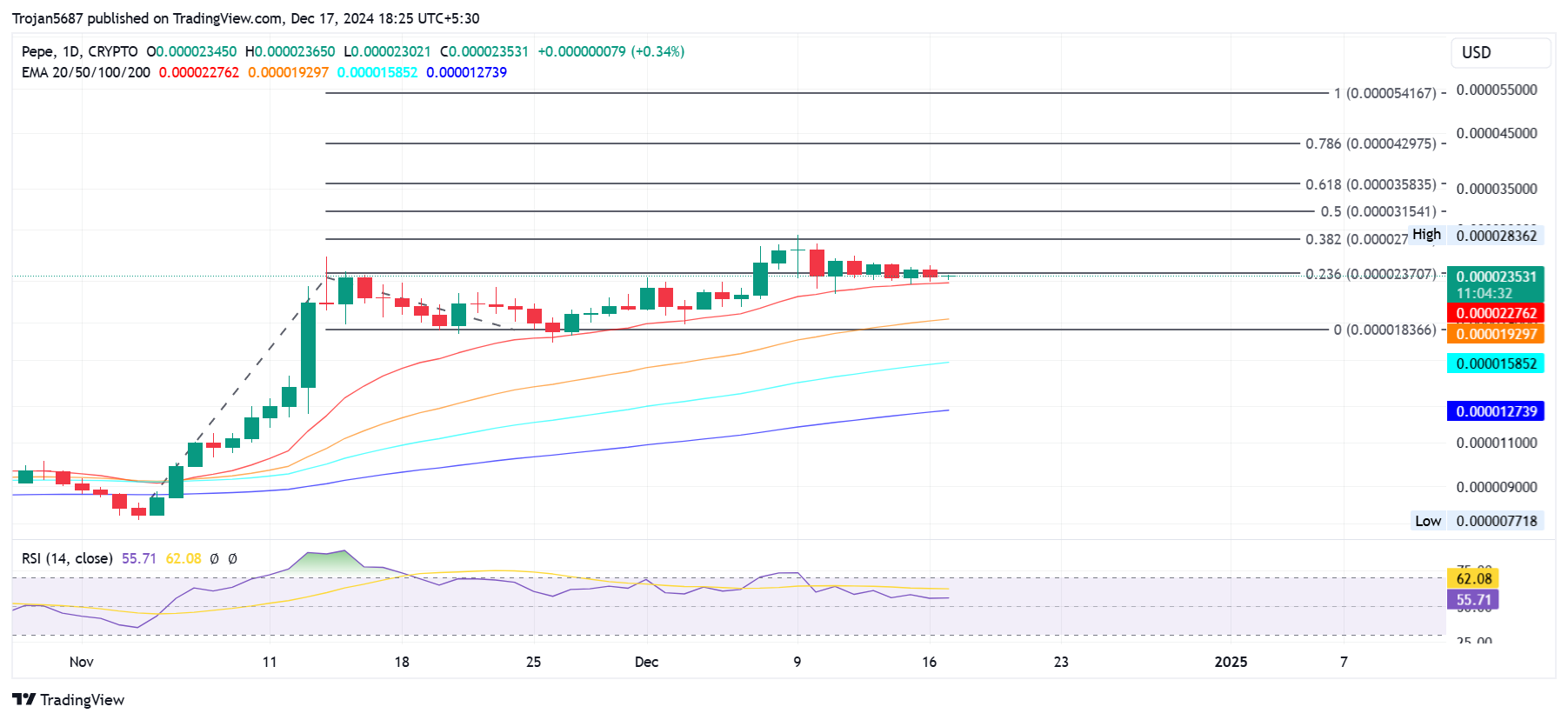
Task: Click the RSI (14, close) indicator legend
Action: pyautogui.click(x=67, y=558)
